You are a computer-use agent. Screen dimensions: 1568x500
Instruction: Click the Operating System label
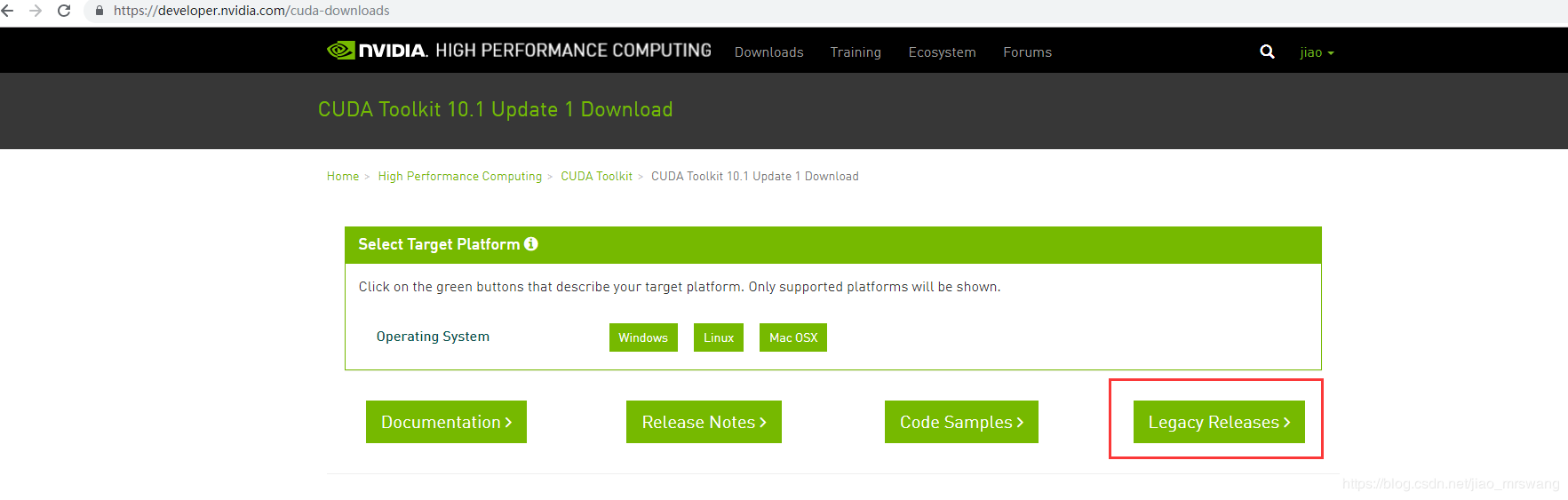point(433,337)
